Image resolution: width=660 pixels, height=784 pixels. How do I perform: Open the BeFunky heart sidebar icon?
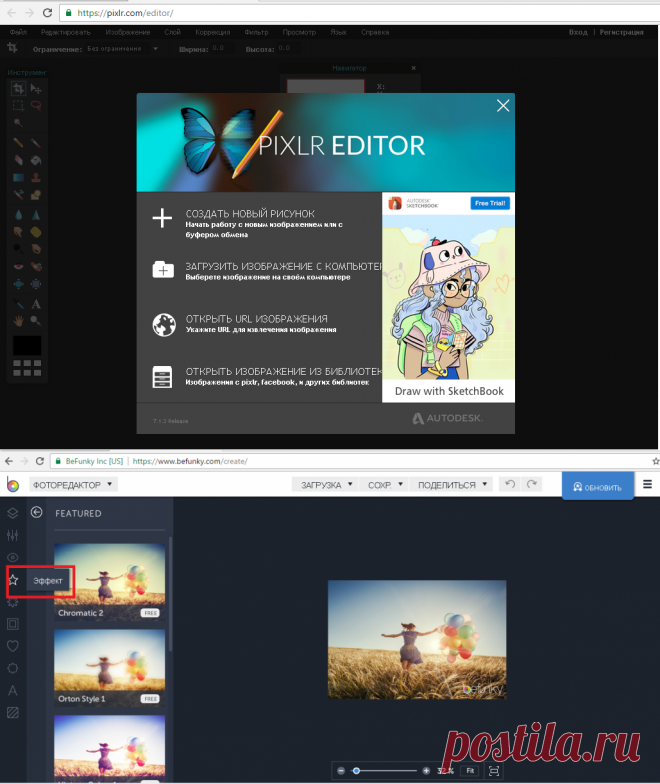click(x=12, y=646)
